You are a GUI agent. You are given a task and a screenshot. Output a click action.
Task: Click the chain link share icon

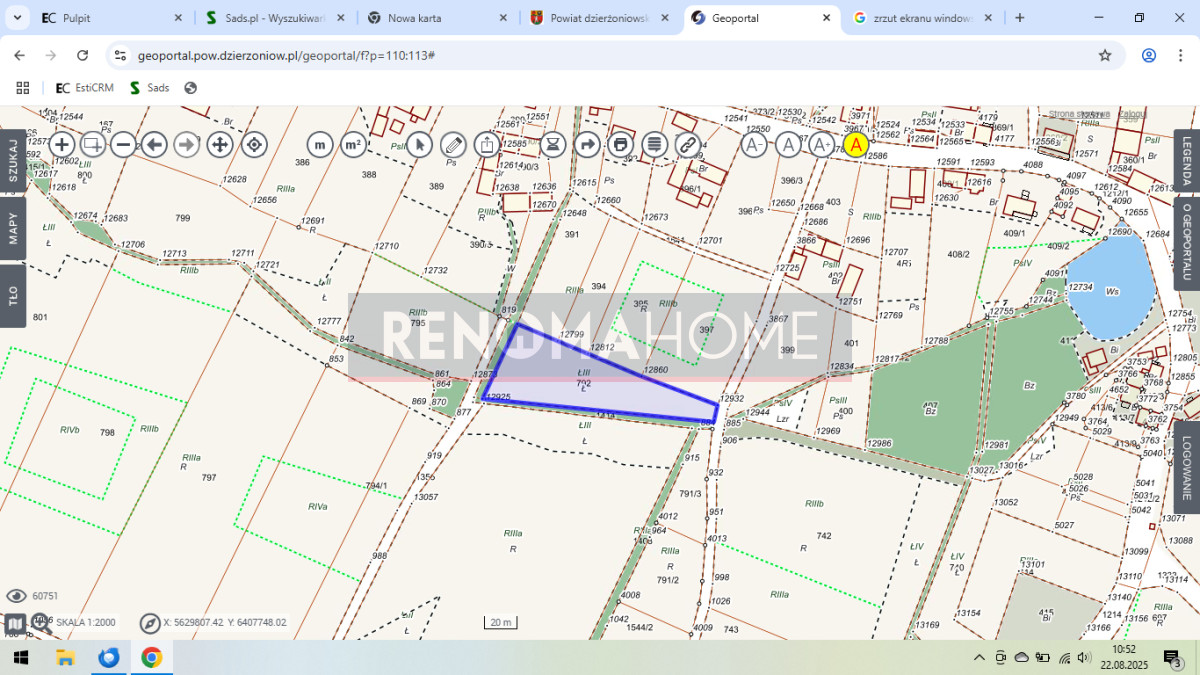point(687,145)
